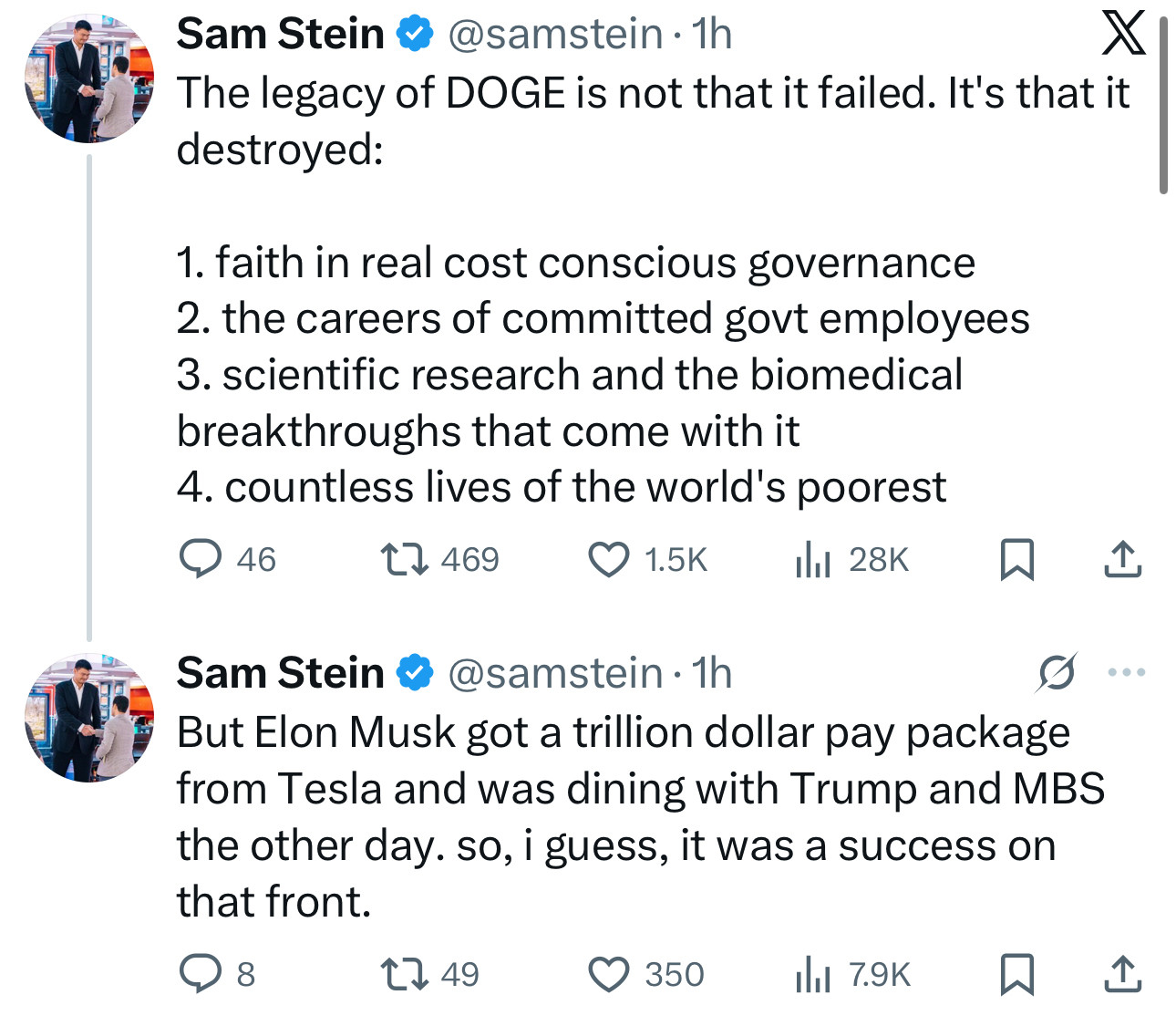The width and height of the screenshot is (1176, 1026).
Task: Open the Grok icon on second tweet
Action: [1057, 673]
